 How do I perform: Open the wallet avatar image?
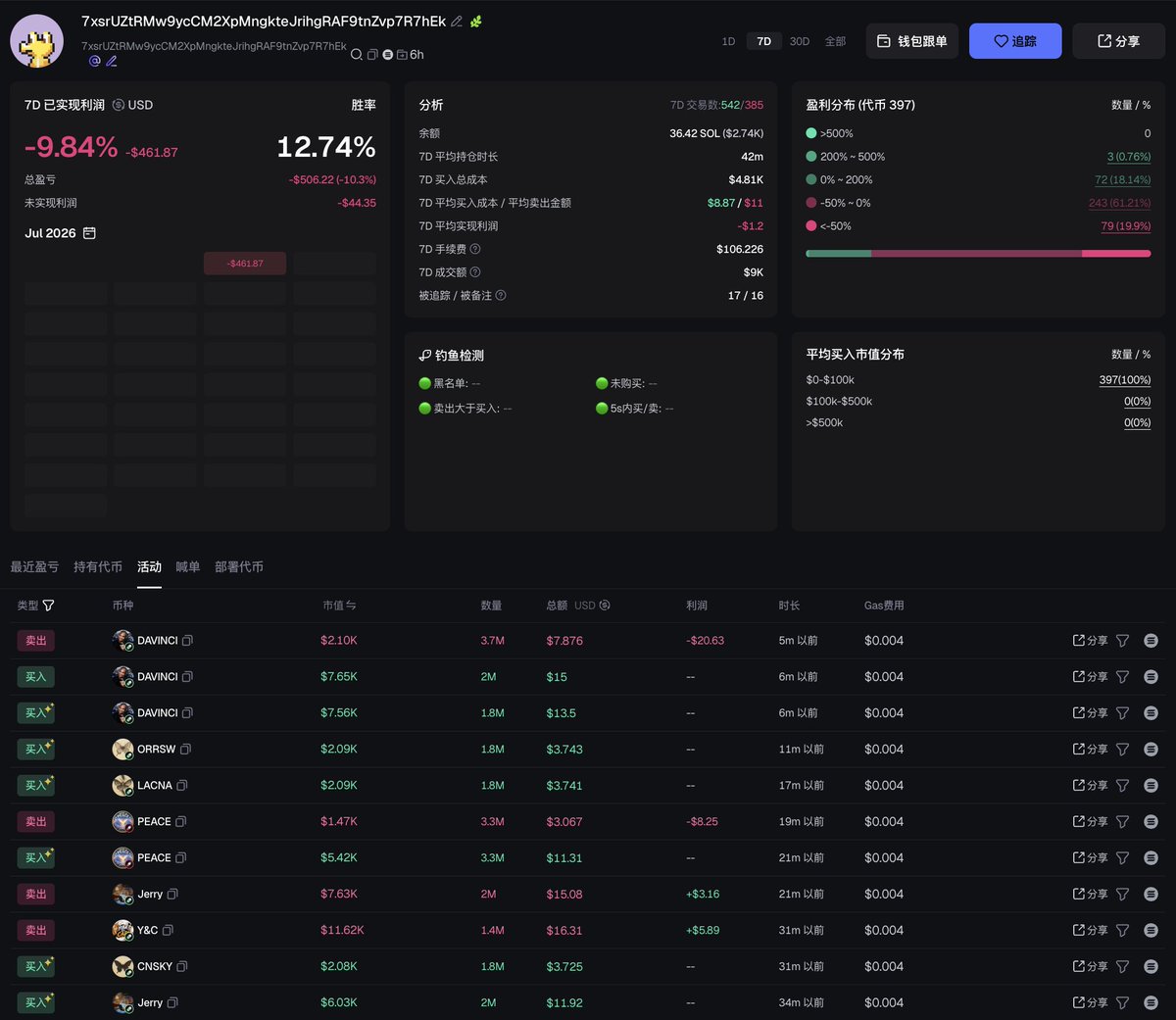click(37, 40)
